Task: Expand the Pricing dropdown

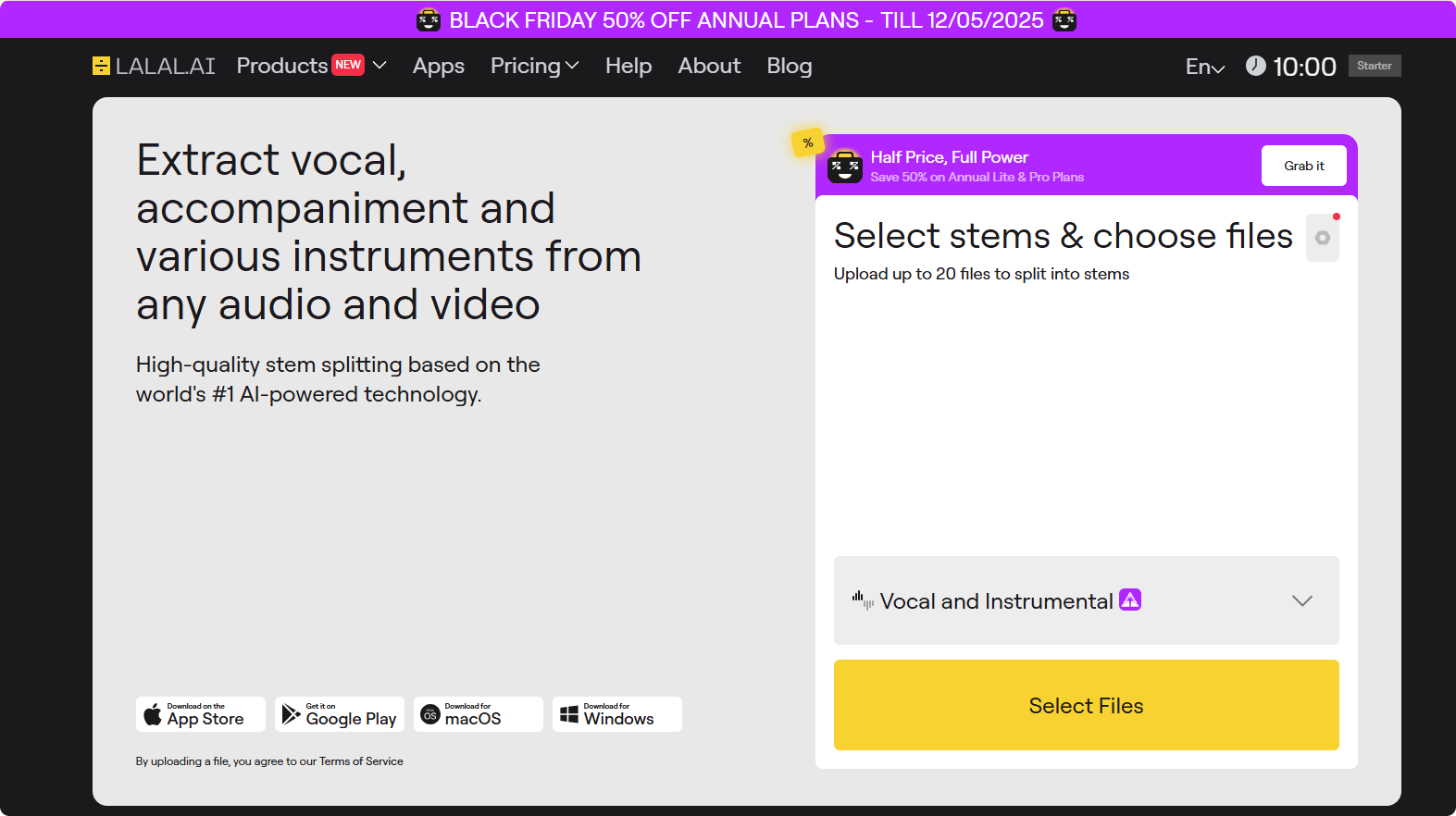Action: [534, 66]
